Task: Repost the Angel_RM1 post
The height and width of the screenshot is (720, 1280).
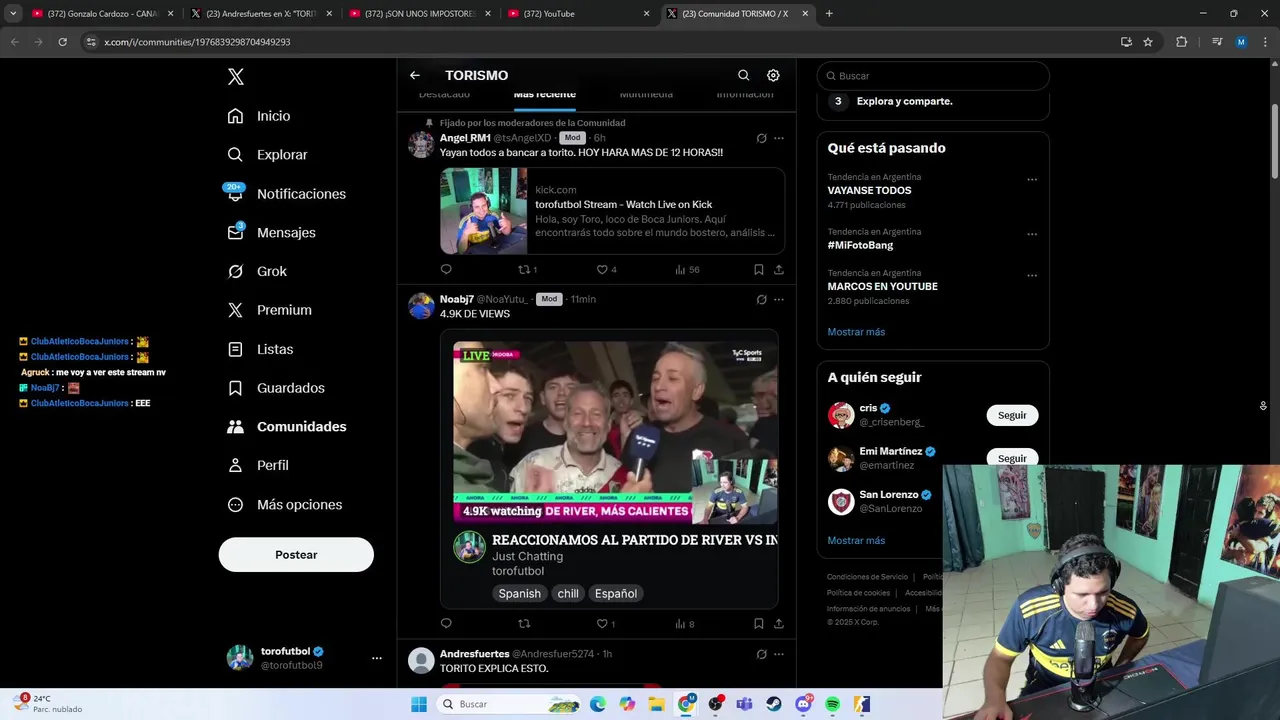Action: (x=524, y=269)
